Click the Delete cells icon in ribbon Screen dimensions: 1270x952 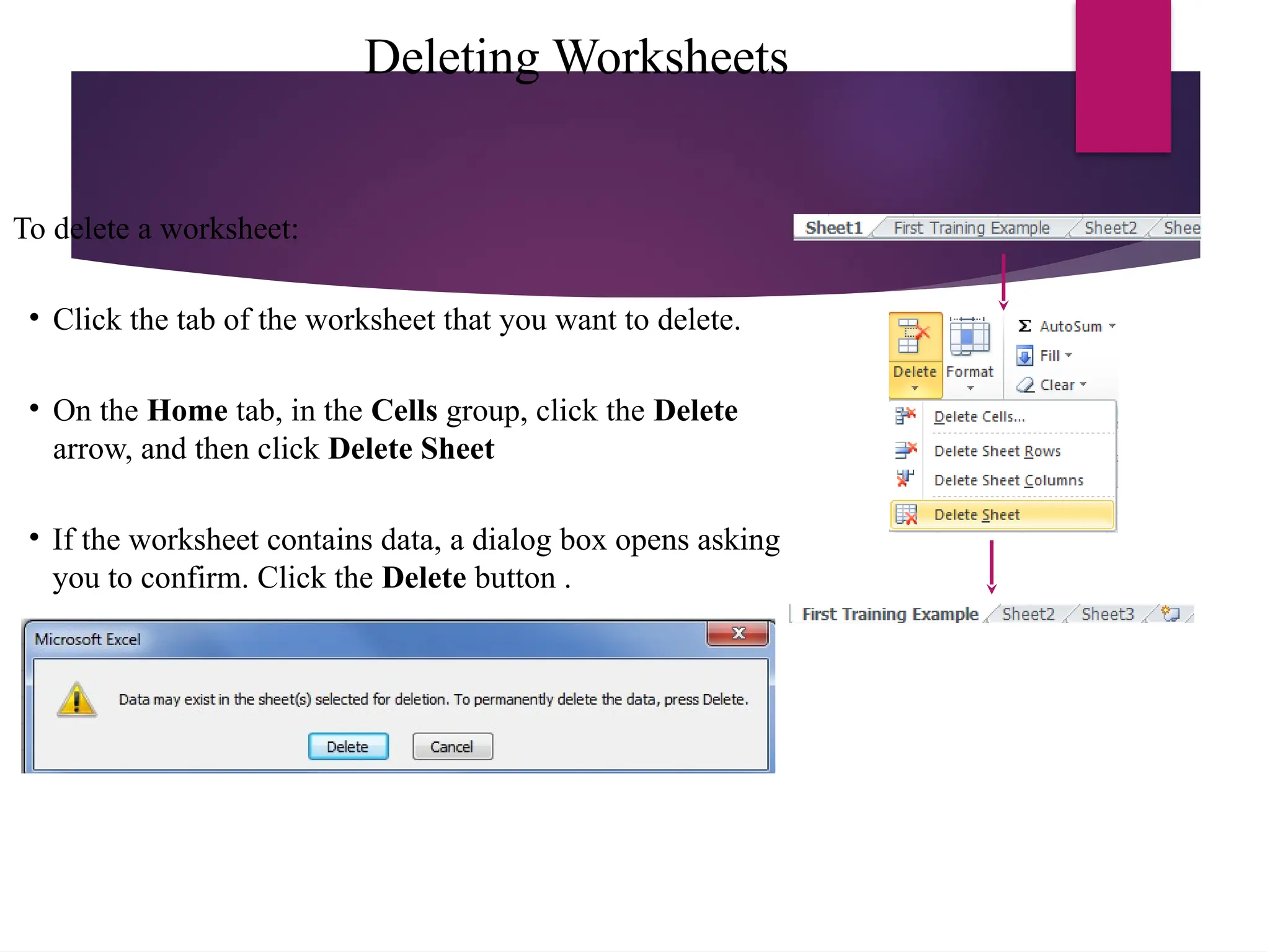coord(914,337)
